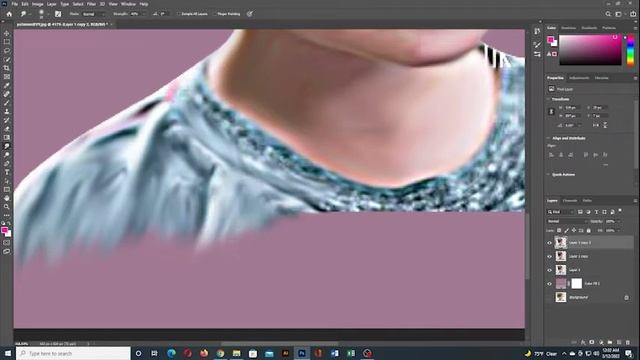Open the search icon at top right
This screenshot has height=360, width=640.
[608, 14]
